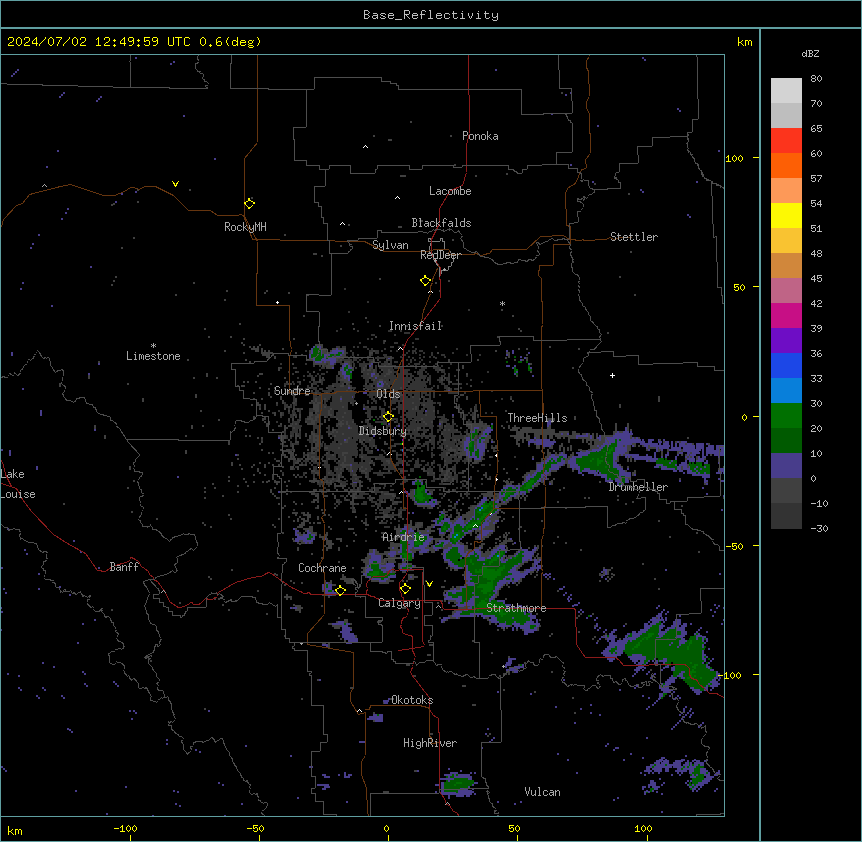Select the yellow 51-54 dBZ legend swatch
Viewport: 862px width, 842px height.
[786, 215]
